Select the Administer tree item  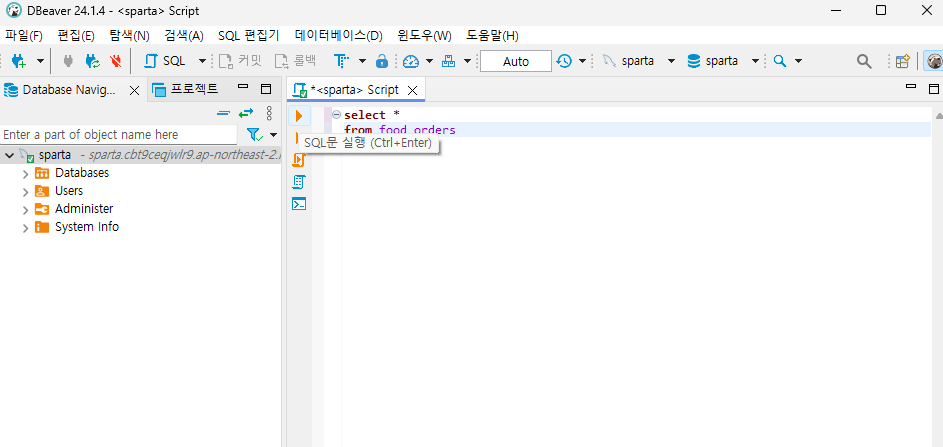[84, 209]
